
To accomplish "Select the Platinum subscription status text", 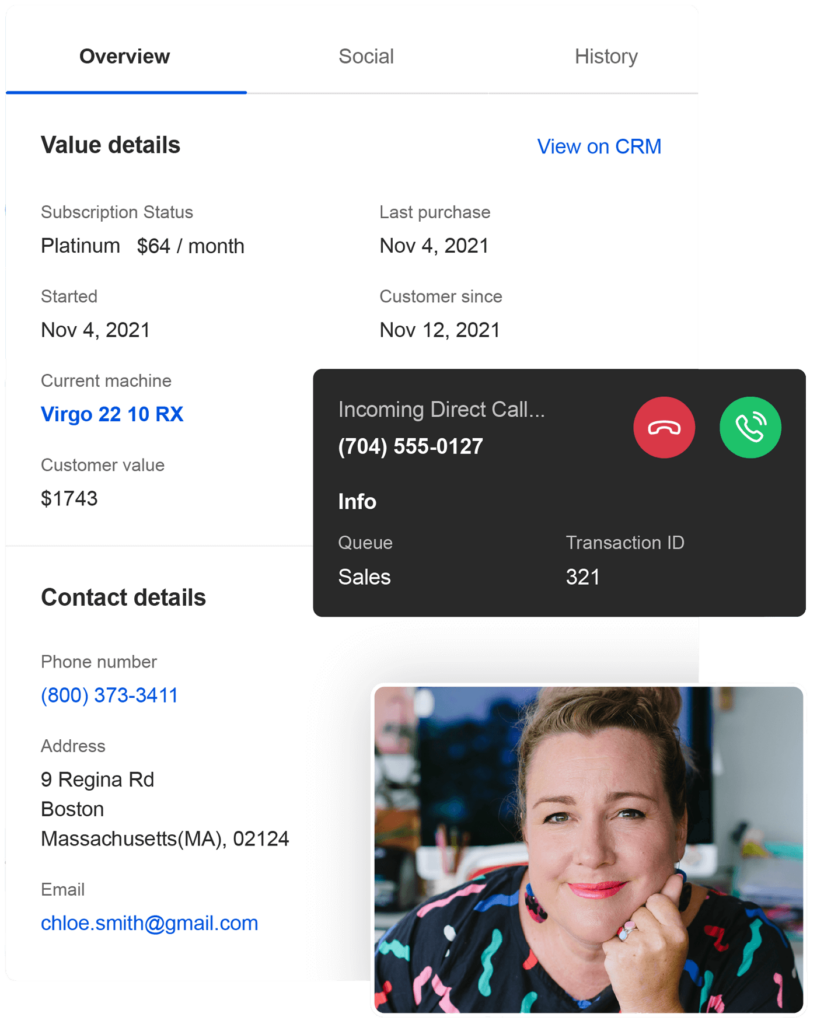I will (80, 246).
